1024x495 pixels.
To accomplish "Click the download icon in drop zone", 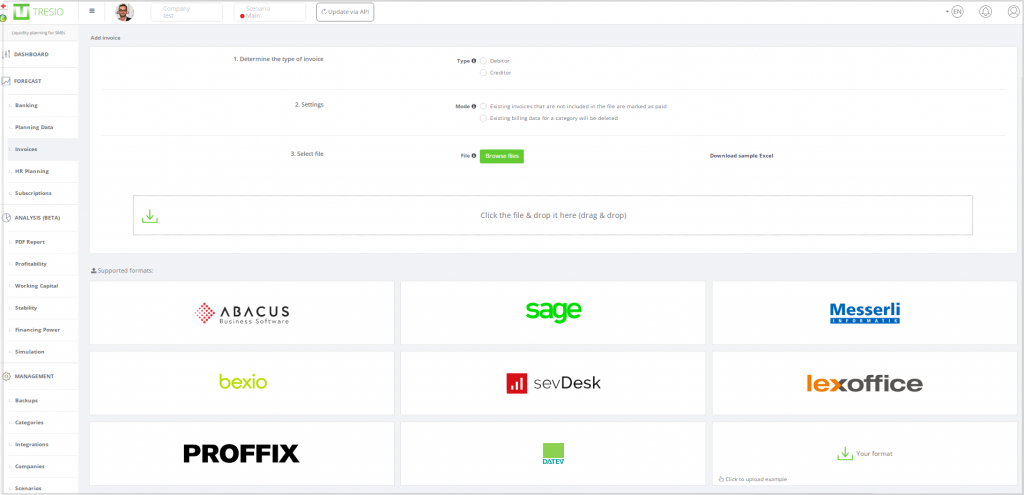I will 150,216.
